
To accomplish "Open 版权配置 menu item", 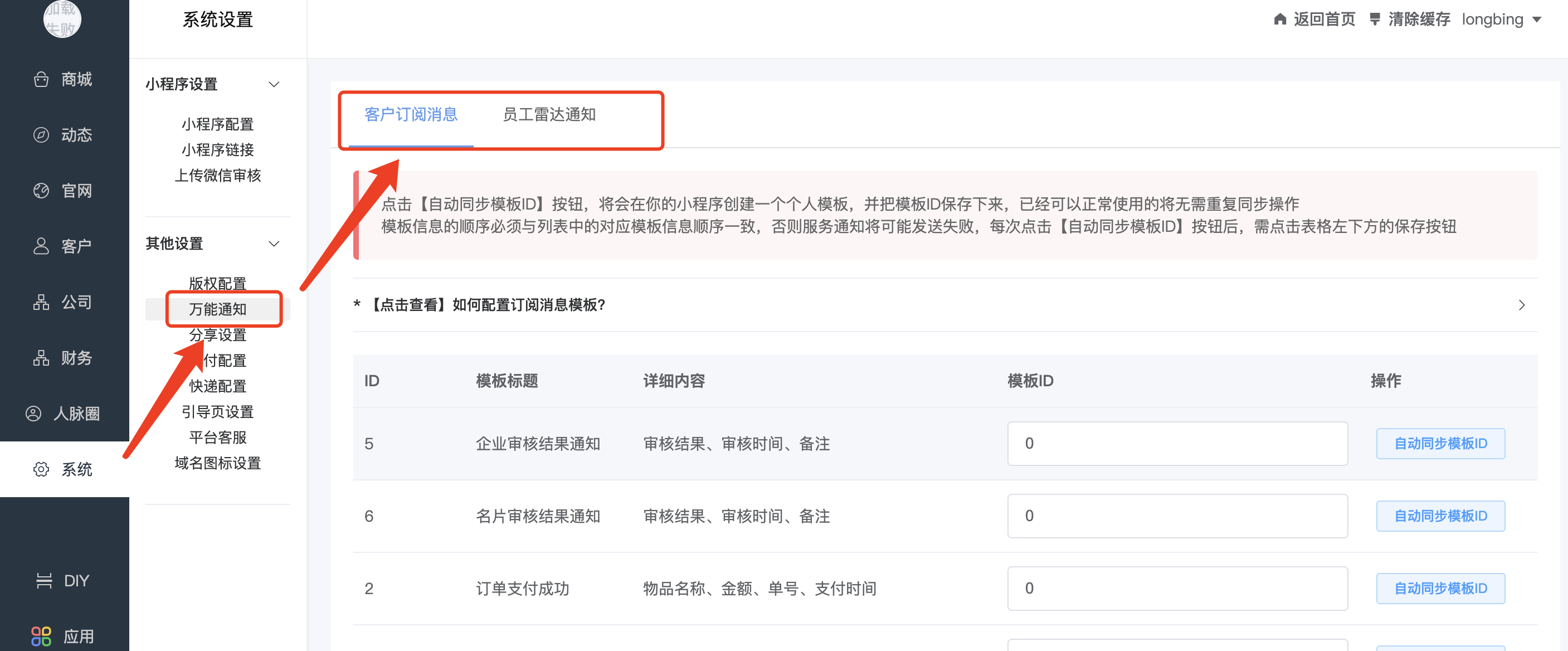I will (217, 283).
